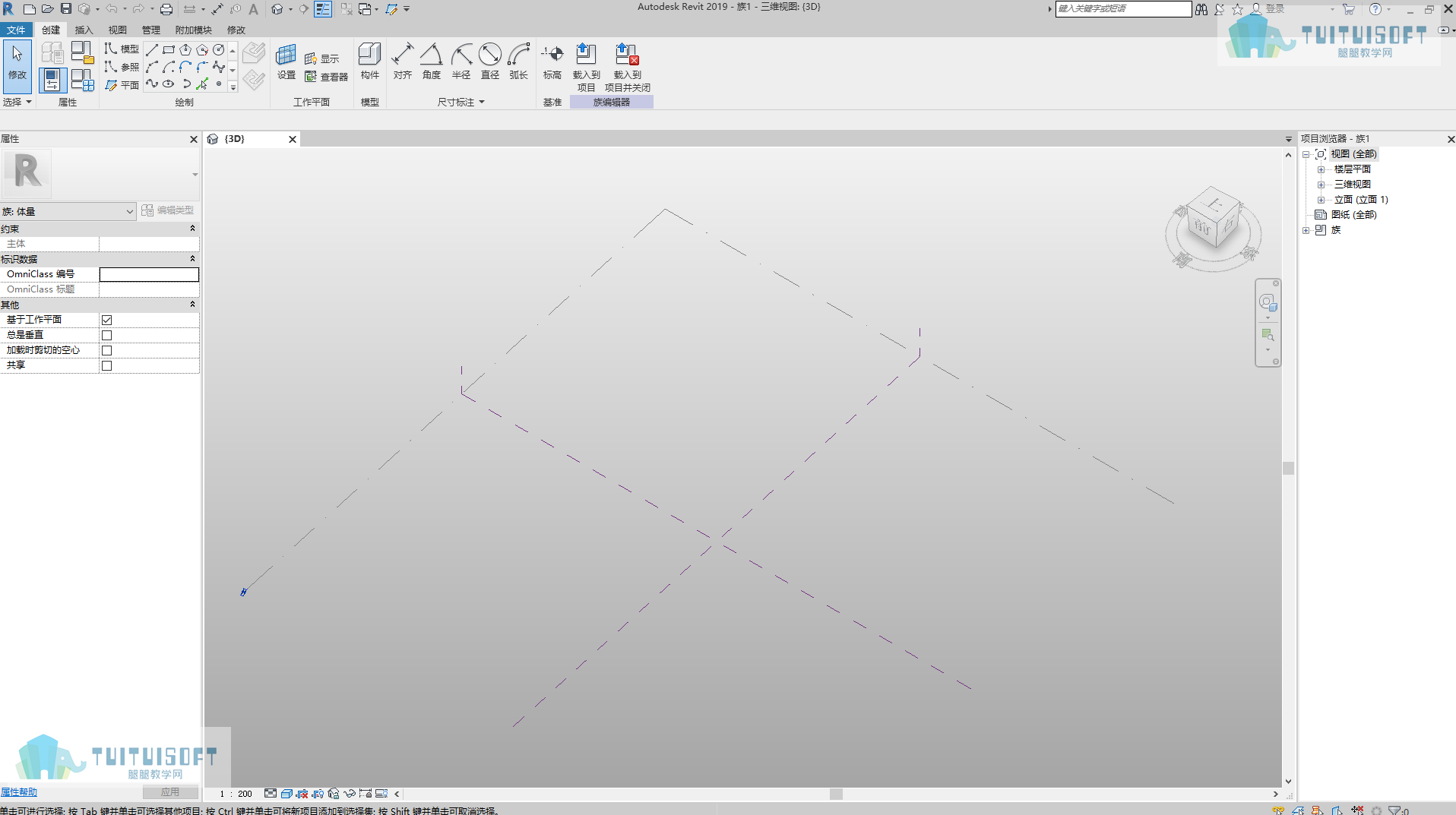Select the Line draw tool
The width and height of the screenshot is (1456, 815).
click(152, 49)
